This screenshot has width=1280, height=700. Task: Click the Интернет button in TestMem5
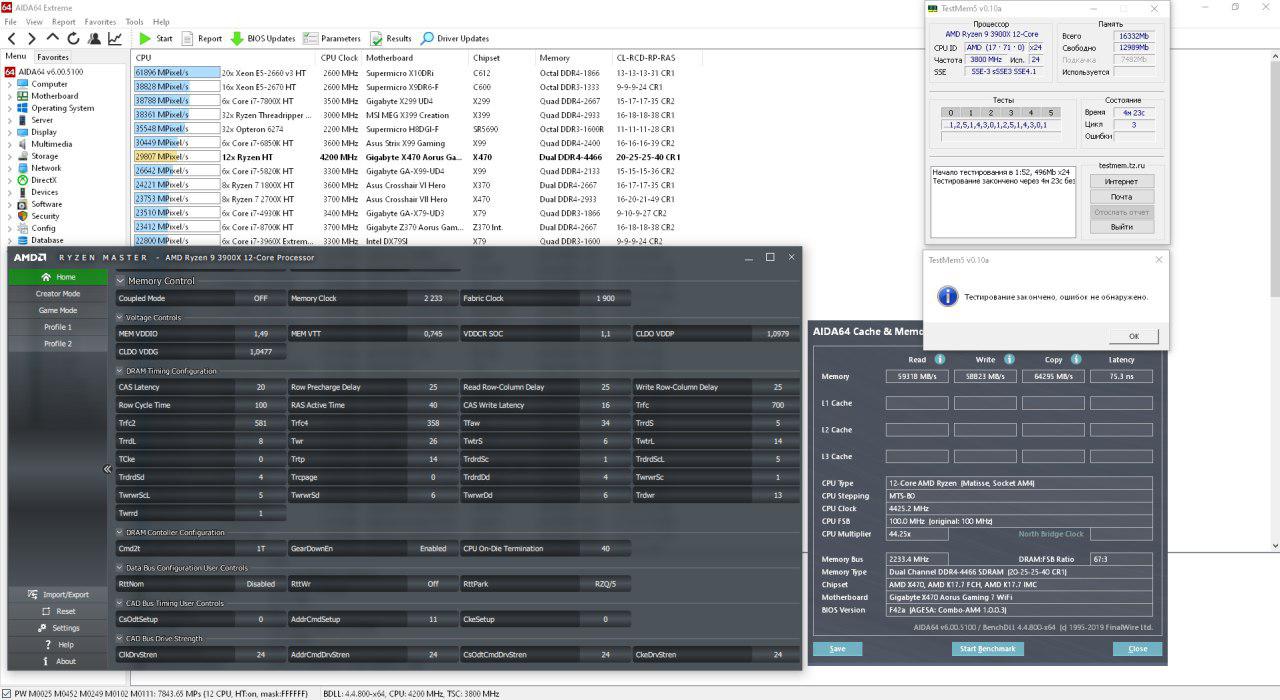(x=1121, y=181)
